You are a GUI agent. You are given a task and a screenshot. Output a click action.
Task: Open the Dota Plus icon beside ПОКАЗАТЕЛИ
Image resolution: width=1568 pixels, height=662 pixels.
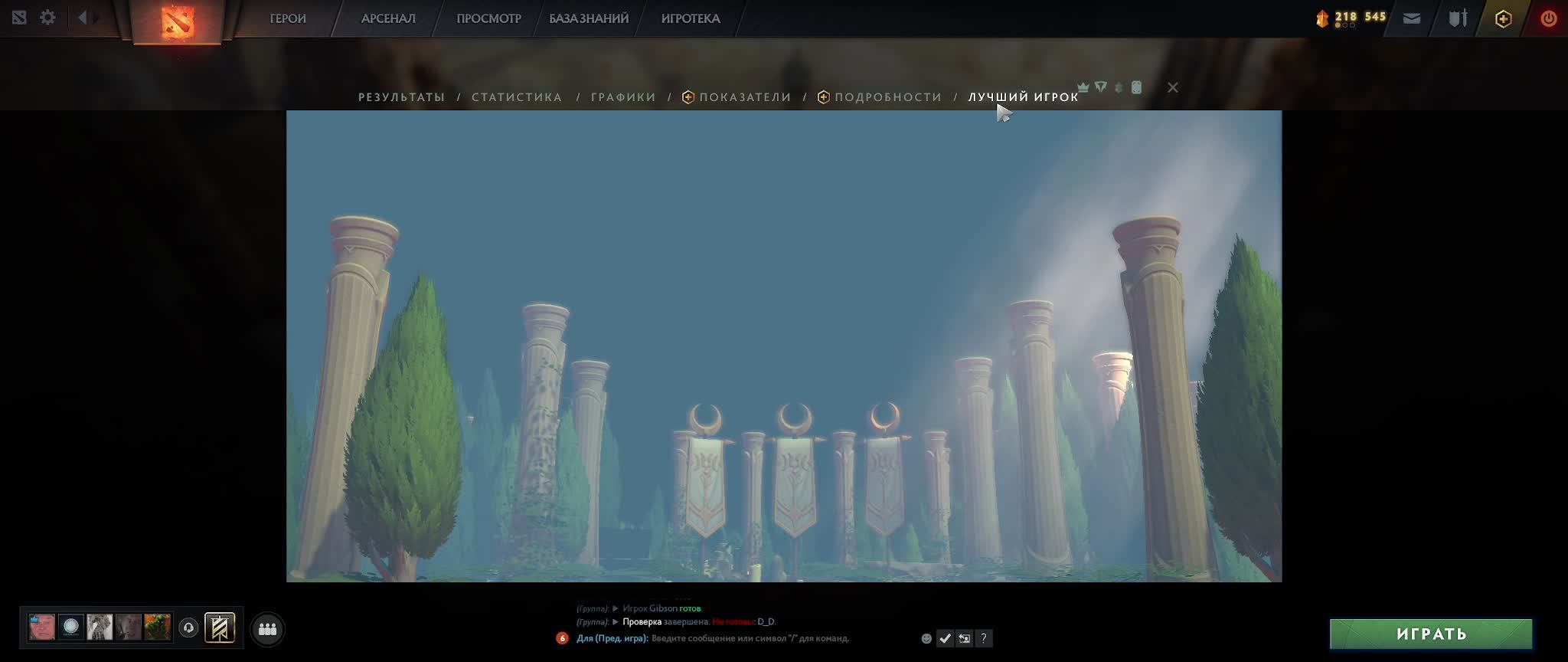(688, 97)
